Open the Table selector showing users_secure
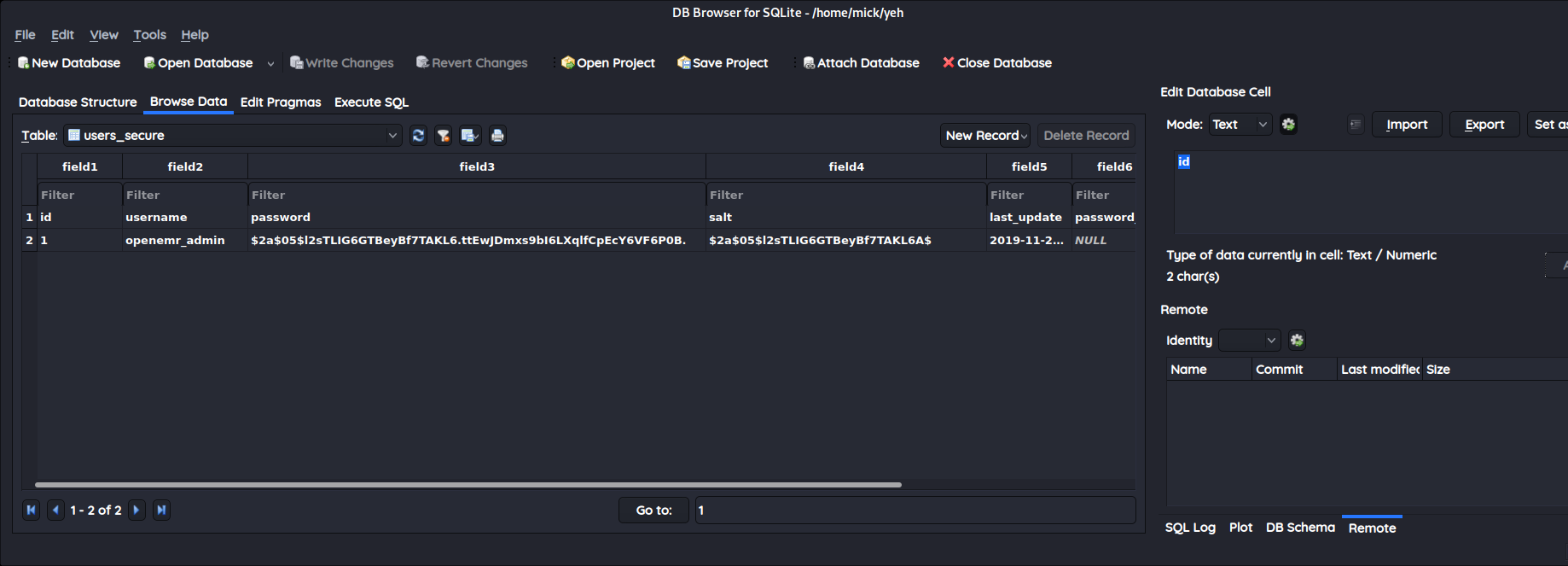The width and height of the screenshot is (1568, 566). 232,136
